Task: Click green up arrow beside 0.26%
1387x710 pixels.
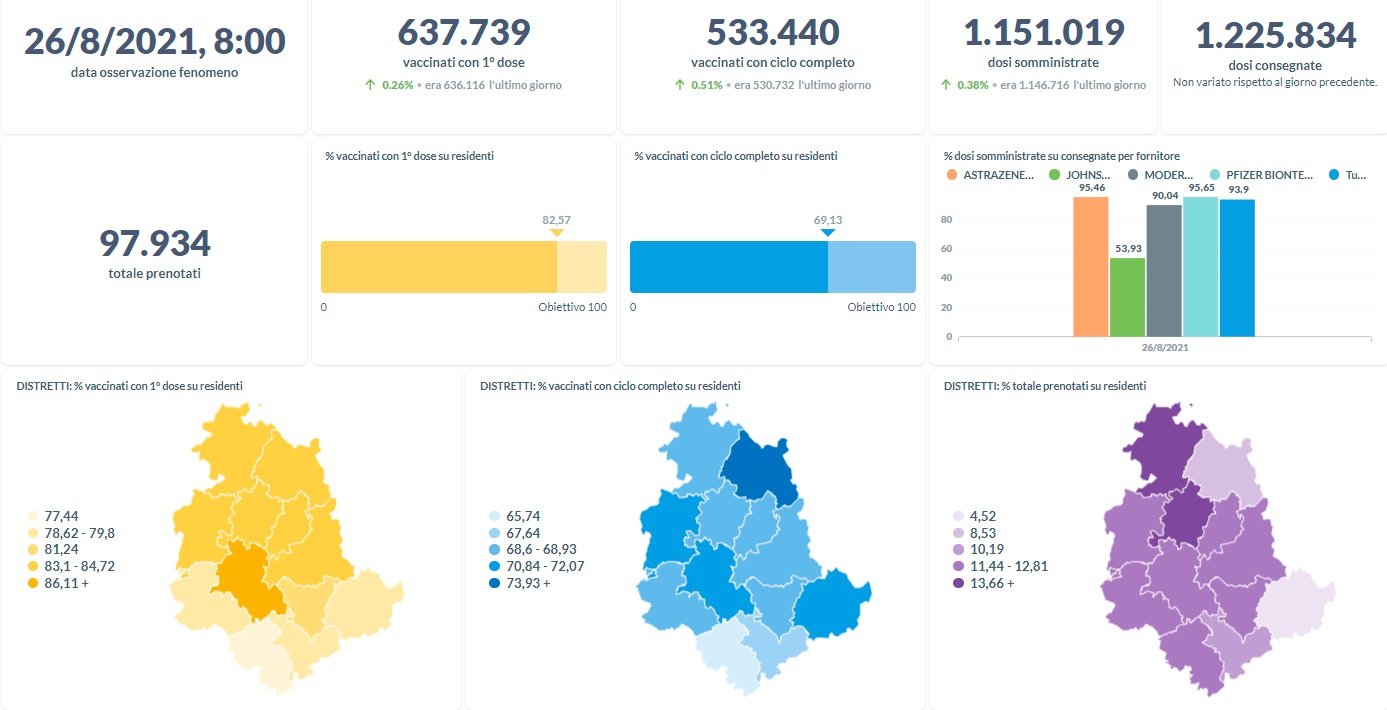Action: (x=370, y=86)
